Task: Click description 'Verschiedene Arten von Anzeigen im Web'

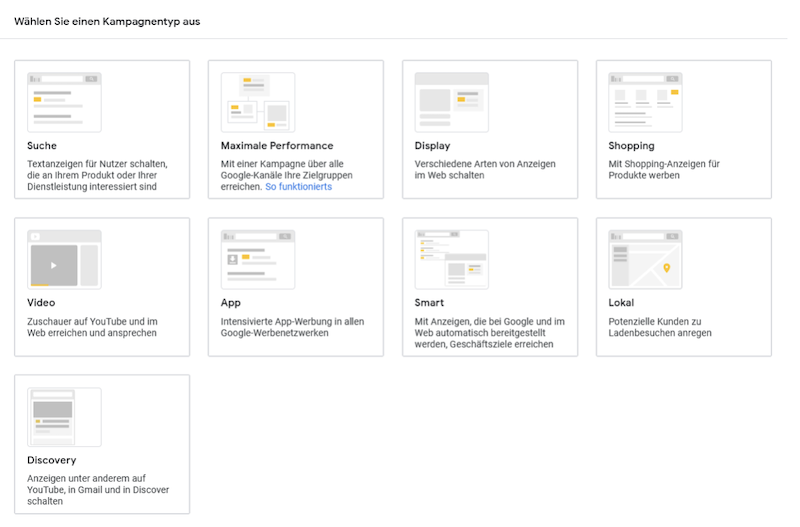Action: (485, 169)
